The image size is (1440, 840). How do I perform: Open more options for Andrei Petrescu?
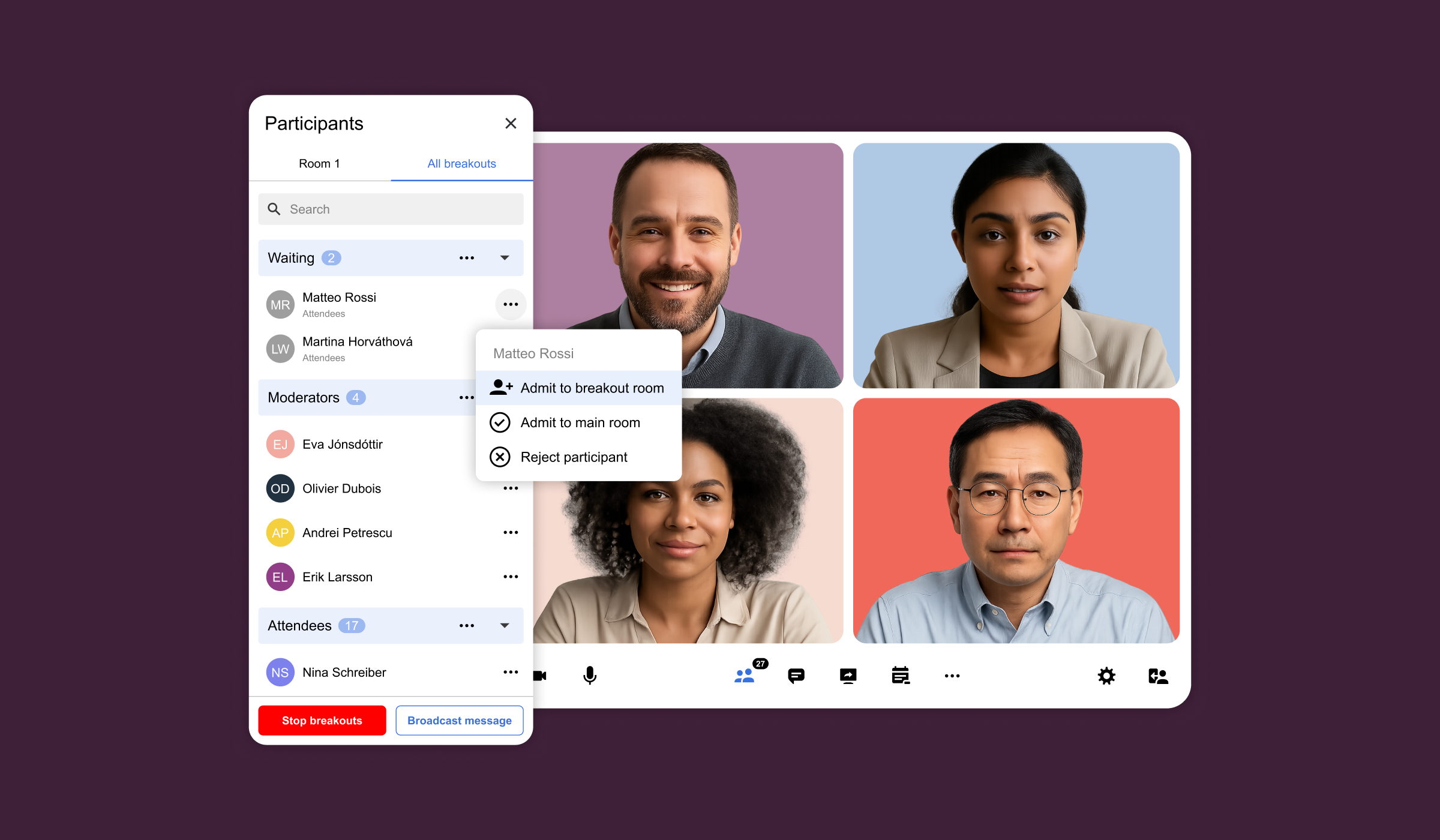point(511,533)
